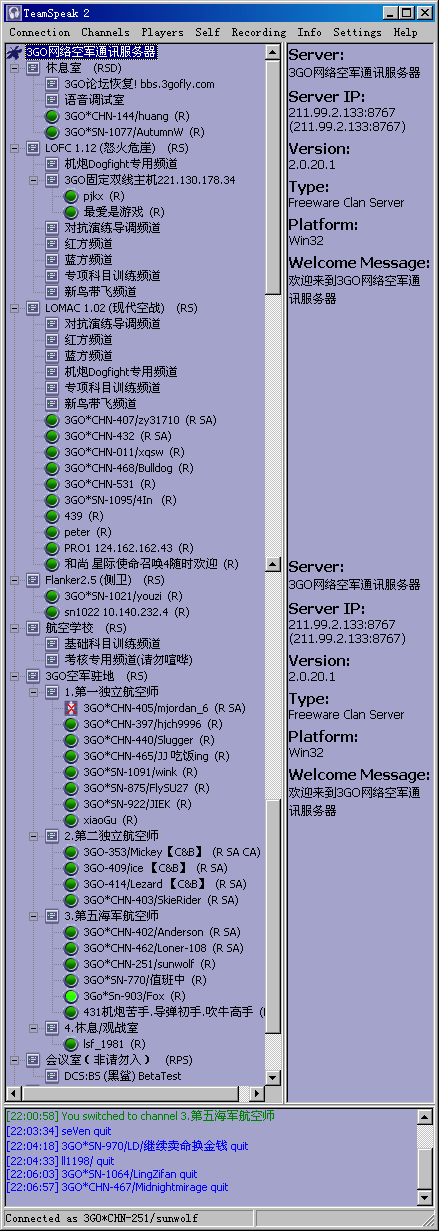The height and width of the screenshot is (1231, 439).
Task: Open the Help menu
Action: pyautogui.click(x=405, y=32)
